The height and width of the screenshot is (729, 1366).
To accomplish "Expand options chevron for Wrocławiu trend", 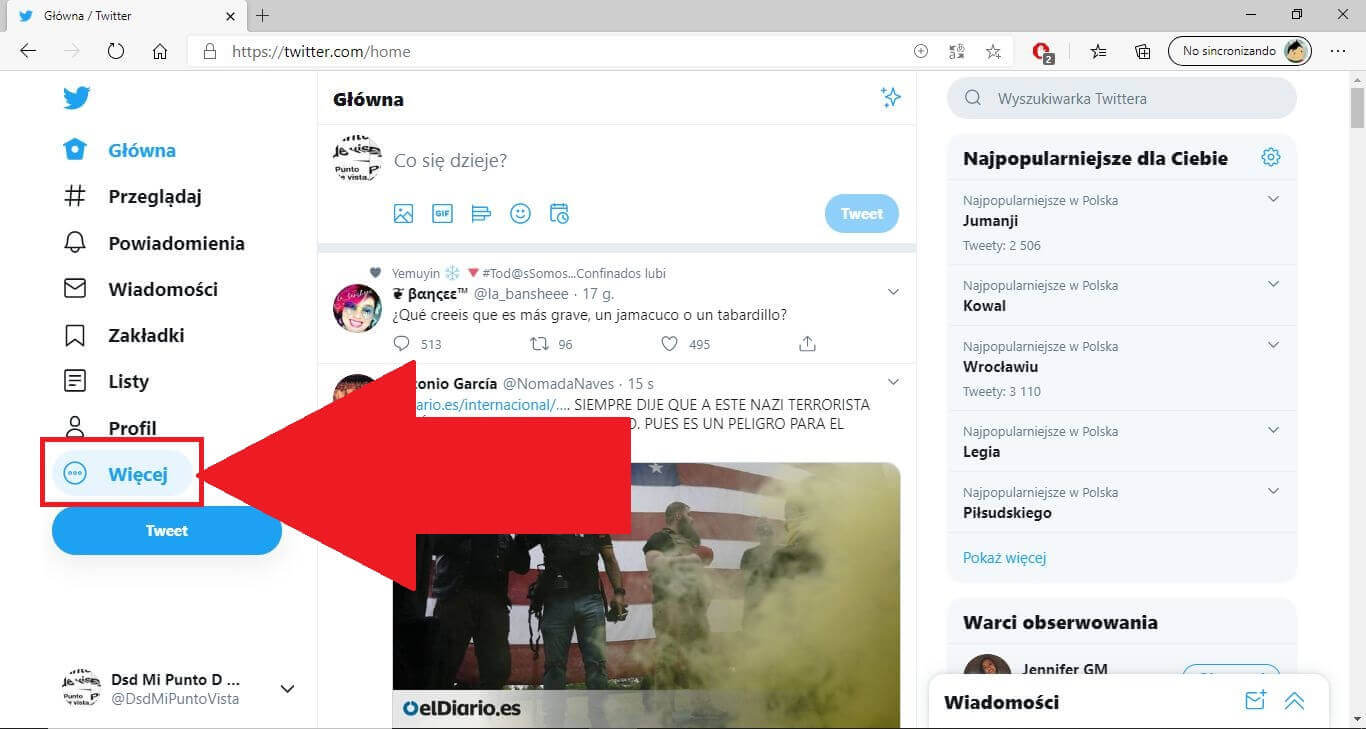I will coord(1273,345).
